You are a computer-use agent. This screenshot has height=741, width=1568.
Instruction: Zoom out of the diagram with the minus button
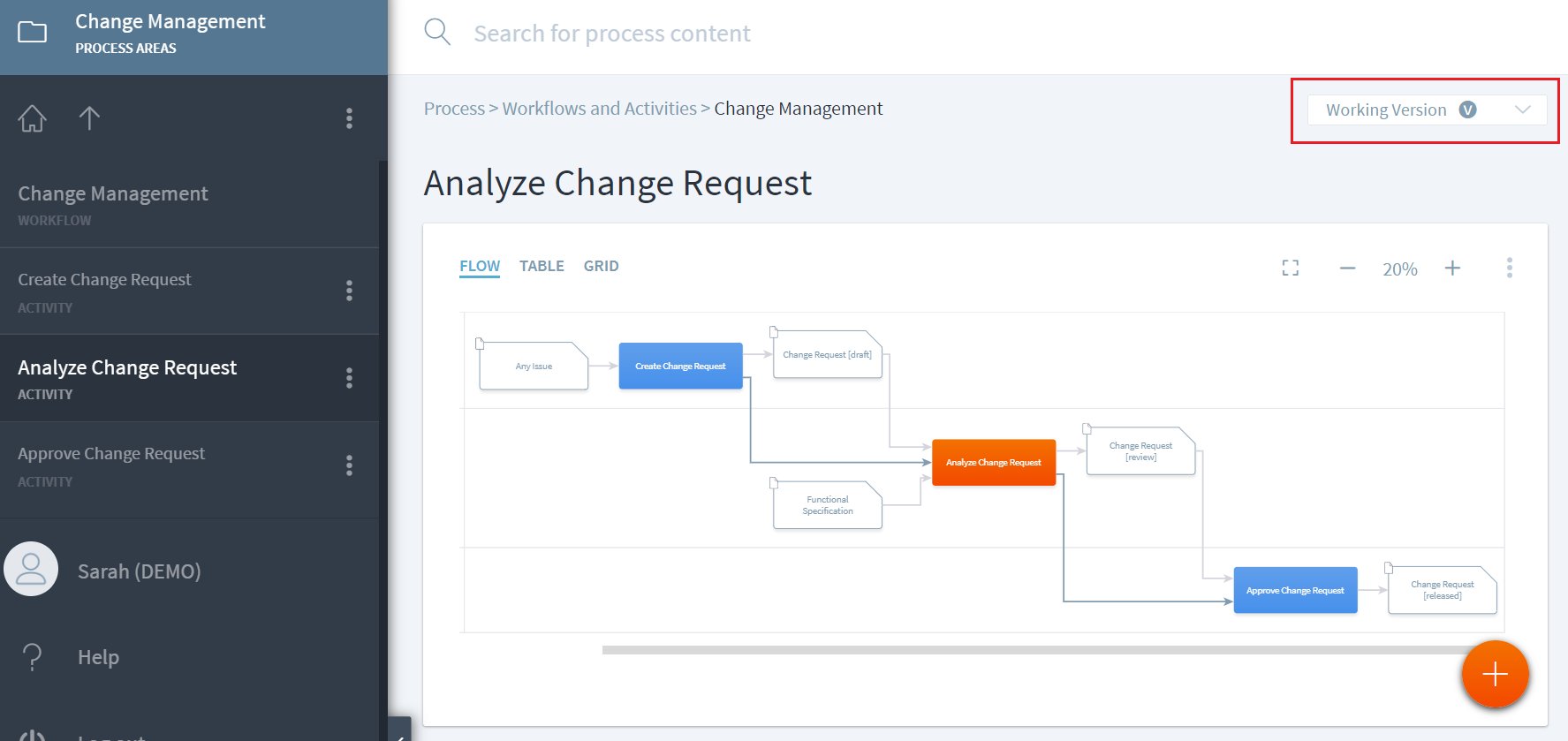[x=1347, y=268]
